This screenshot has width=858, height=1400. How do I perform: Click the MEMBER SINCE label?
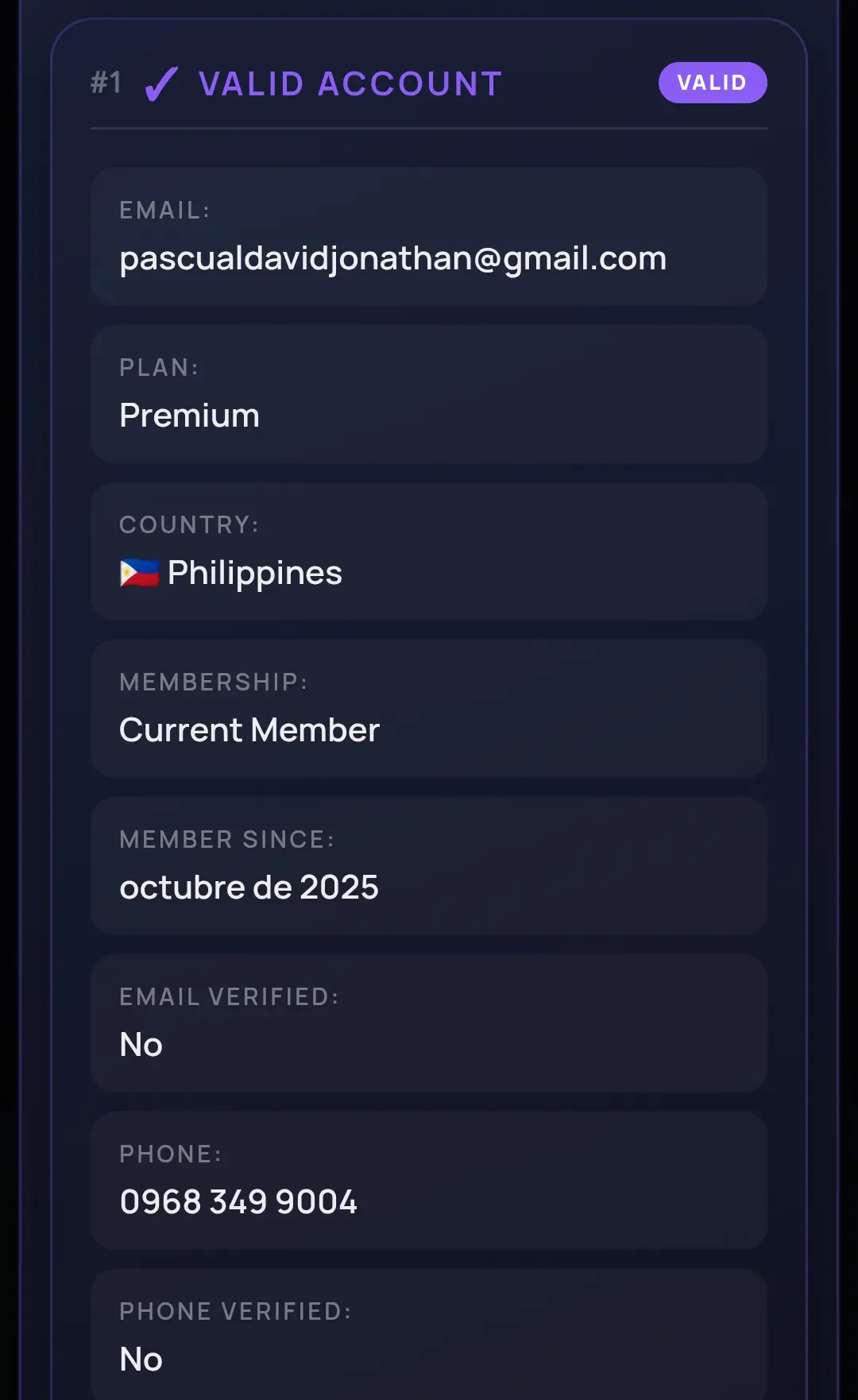[x=227, y=840]
